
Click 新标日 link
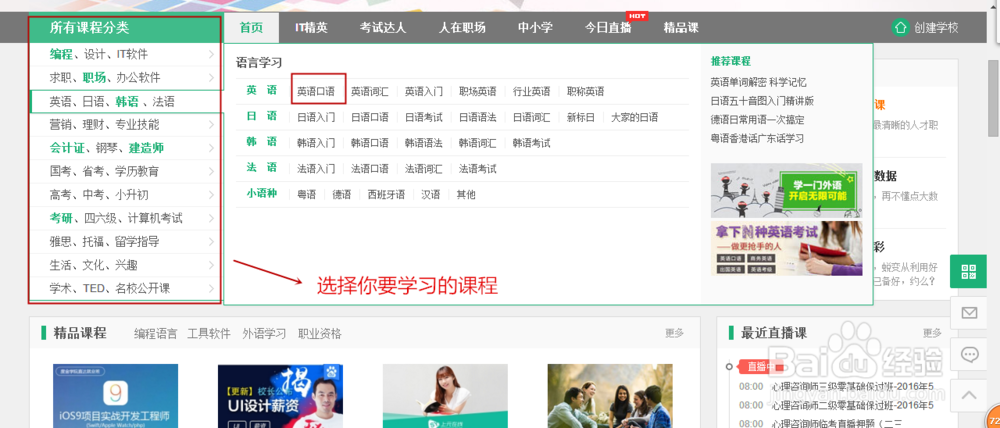(581, 117)
